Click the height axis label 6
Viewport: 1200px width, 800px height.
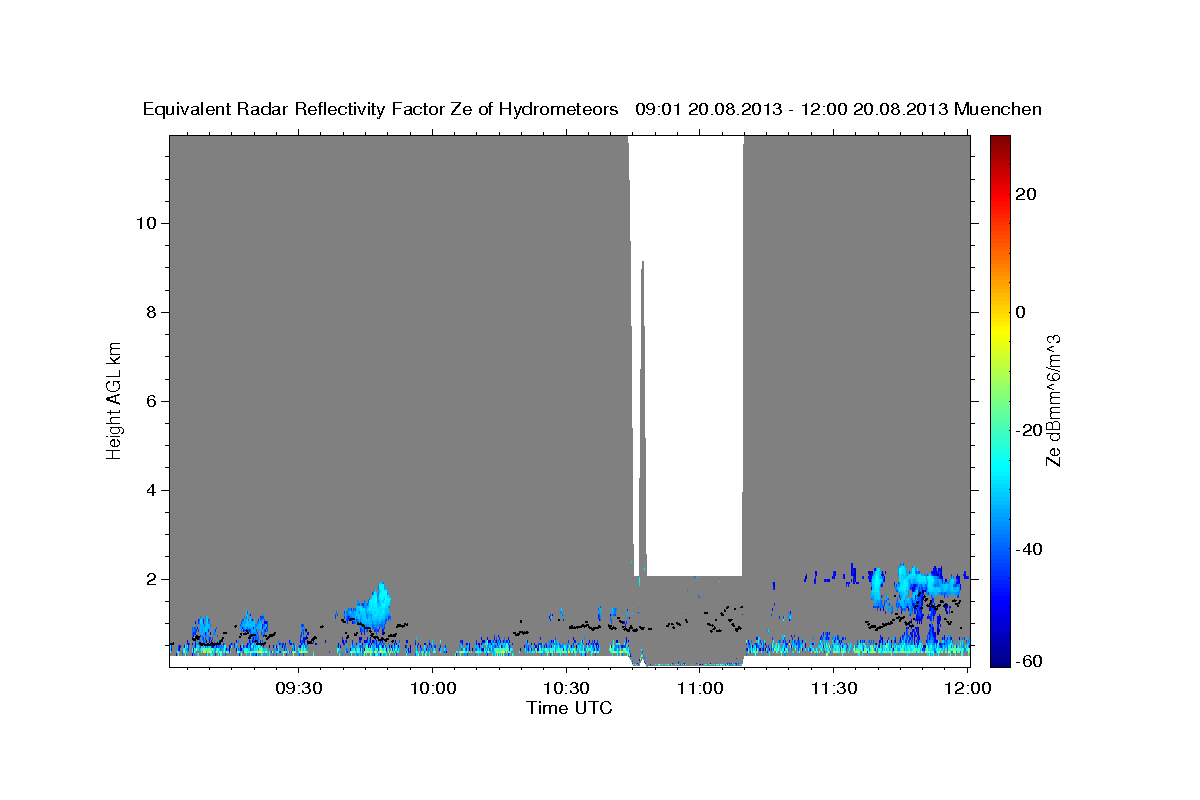tap(153, 401)
